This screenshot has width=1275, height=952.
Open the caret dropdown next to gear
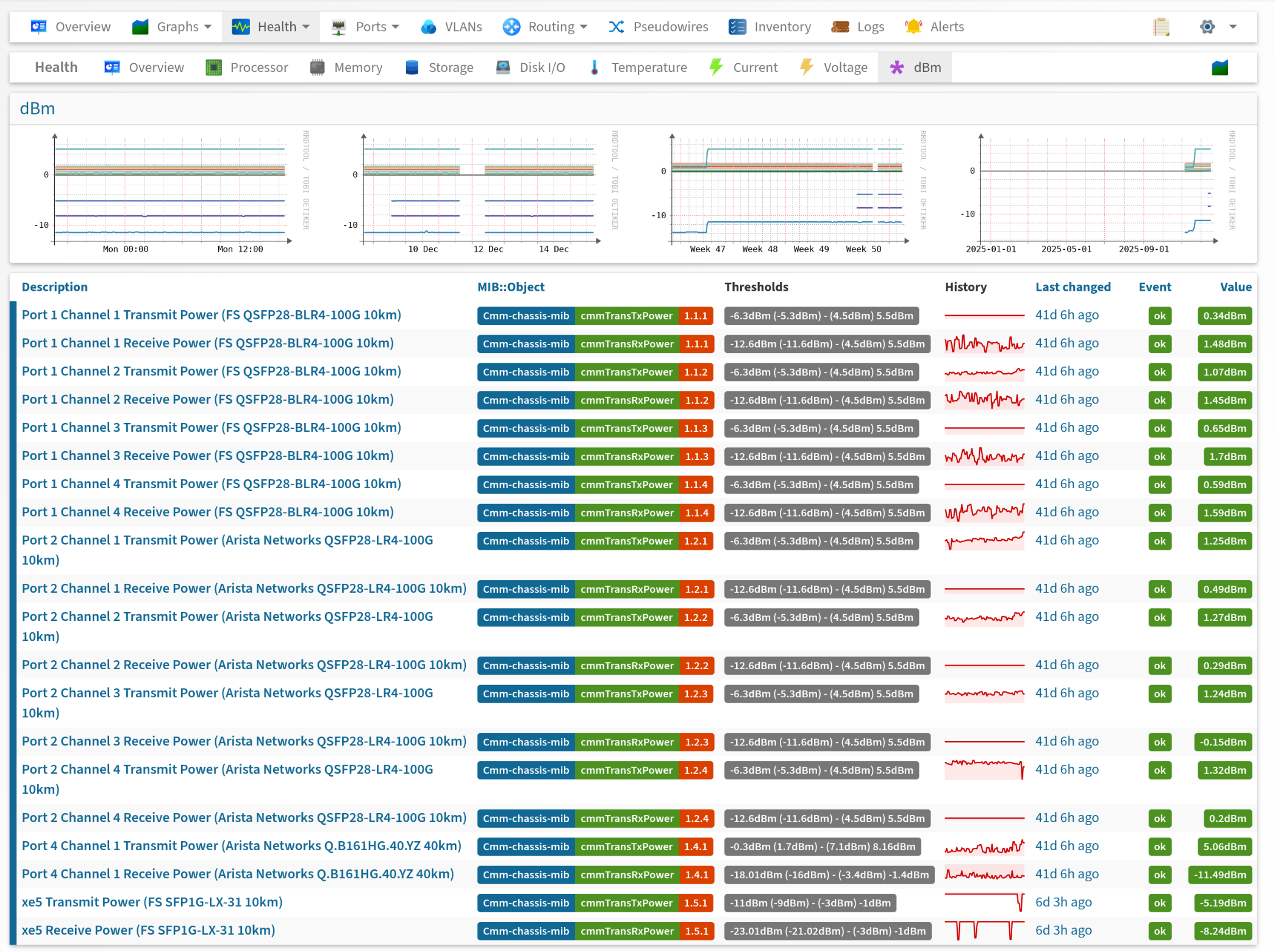[x=1233, y=27]
